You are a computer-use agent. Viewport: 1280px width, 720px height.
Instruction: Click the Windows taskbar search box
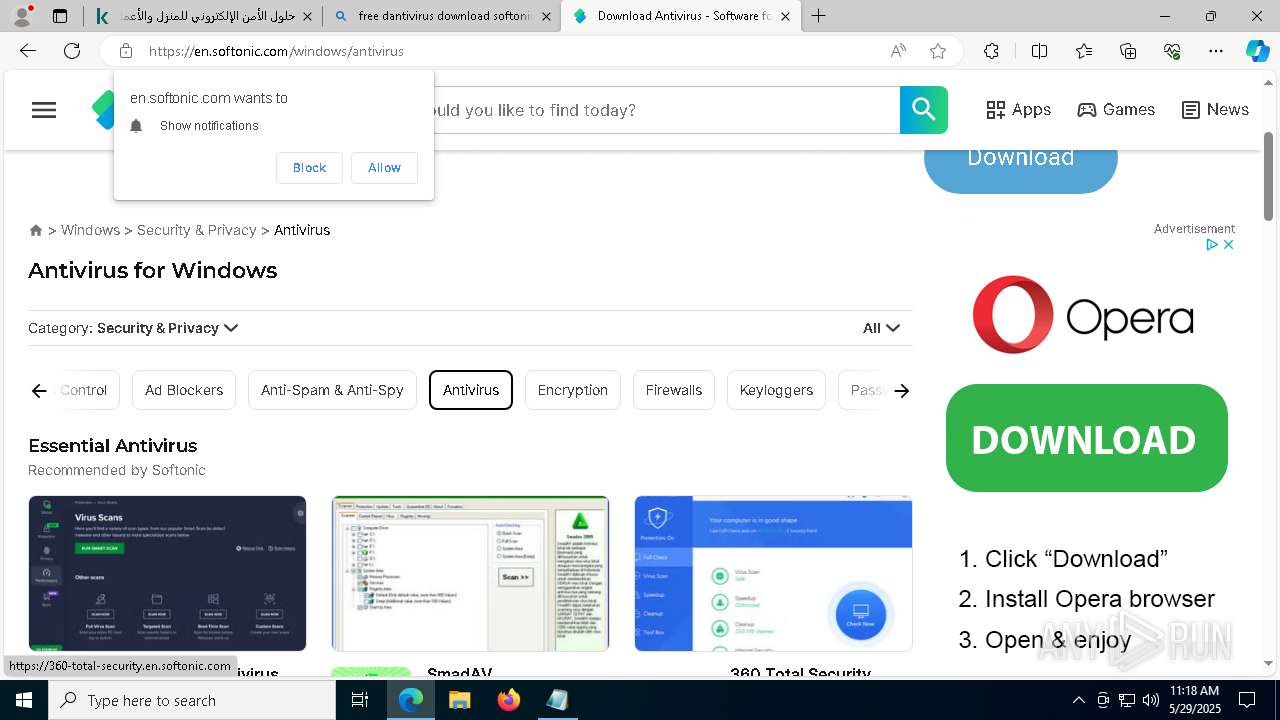pos(192,700)
